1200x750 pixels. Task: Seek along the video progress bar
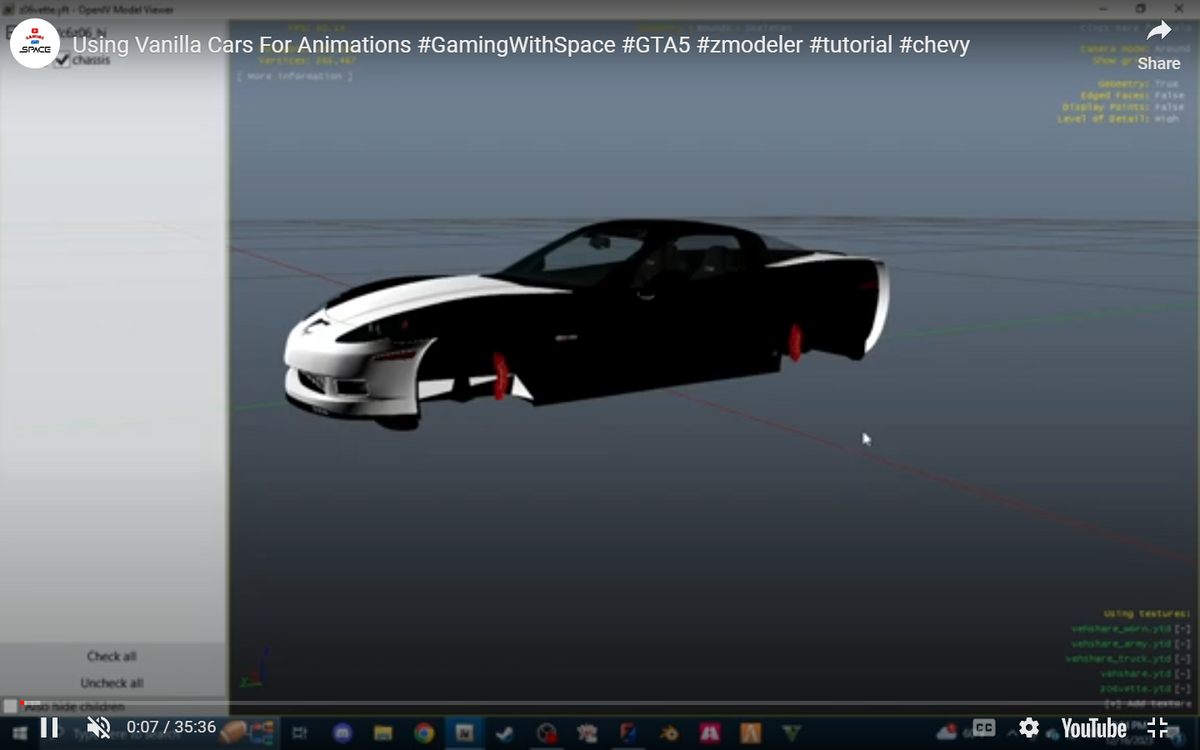tap(600, 703)
